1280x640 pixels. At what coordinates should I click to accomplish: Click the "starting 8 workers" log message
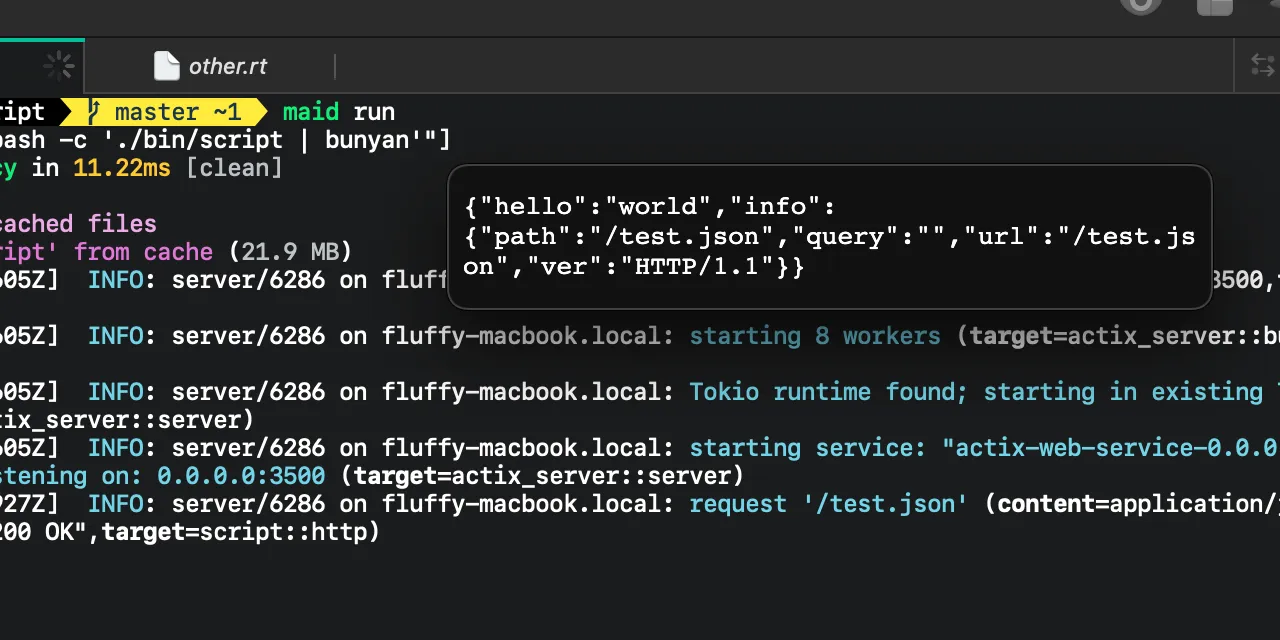pos(814,336)
